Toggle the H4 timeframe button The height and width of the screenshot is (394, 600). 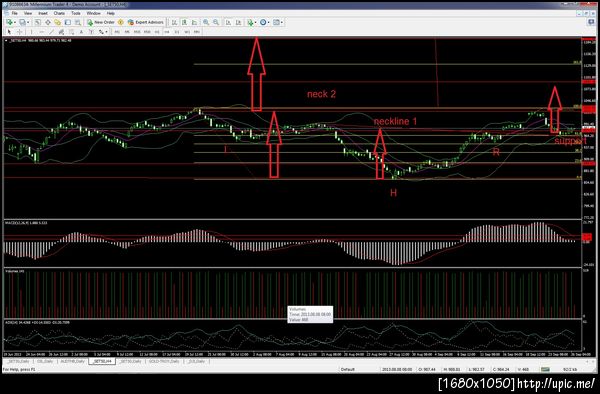pyautogui.click(x=167, y=32)
